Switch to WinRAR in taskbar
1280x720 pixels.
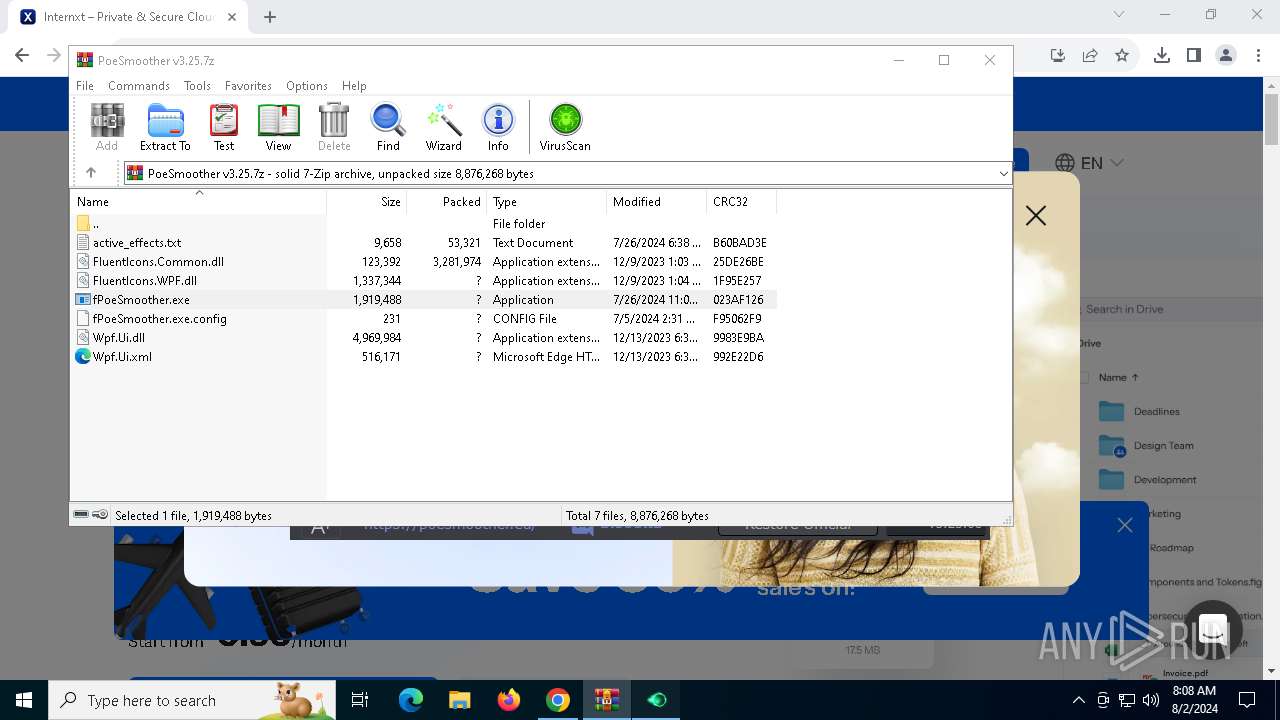[x=607, y=700]
